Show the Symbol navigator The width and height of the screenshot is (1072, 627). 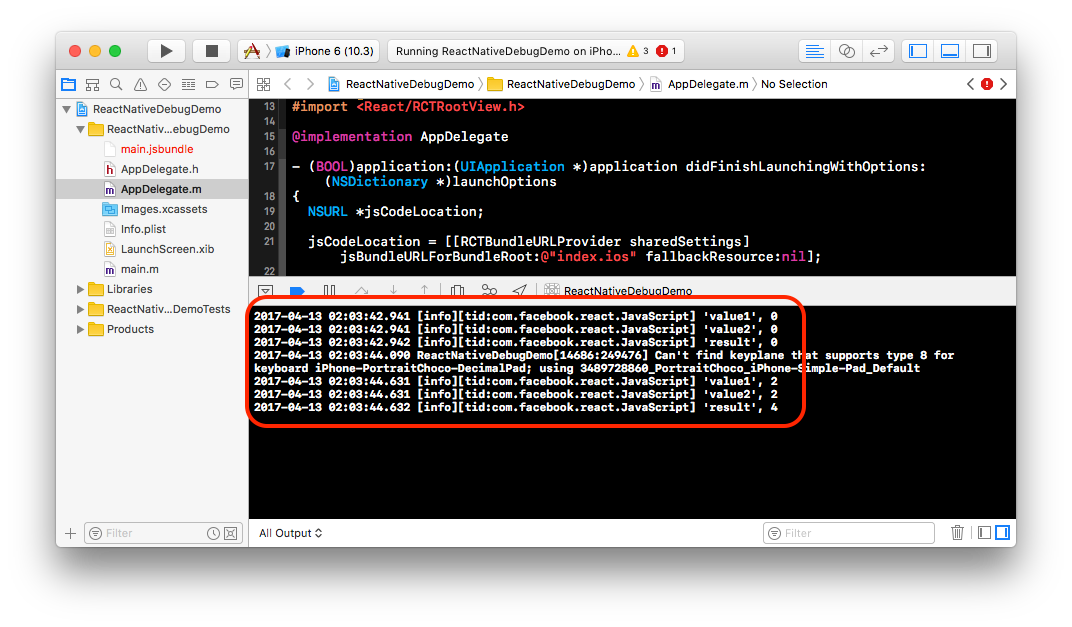click(92, 85)
